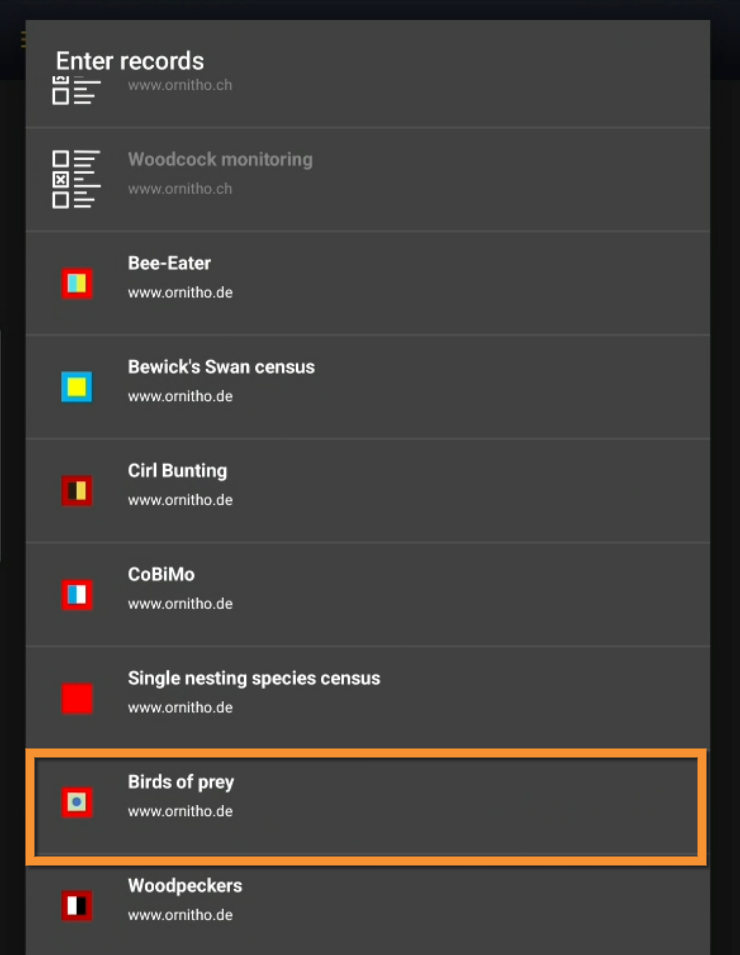This screenshot has width=740, height=955.
Task: Click the www.ornitho.de text under CoBiMo
Action: [180, 604]
